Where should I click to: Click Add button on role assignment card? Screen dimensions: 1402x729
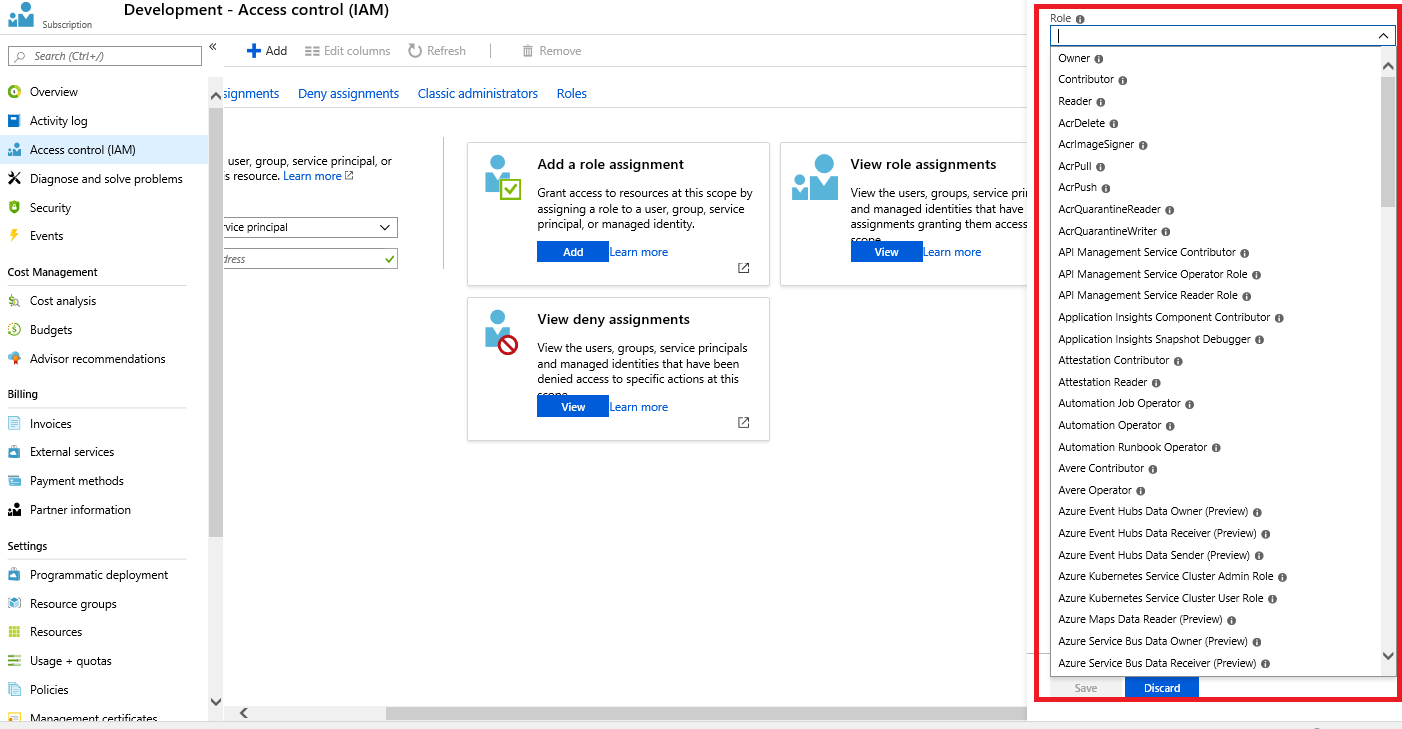(x=573, y=252)
